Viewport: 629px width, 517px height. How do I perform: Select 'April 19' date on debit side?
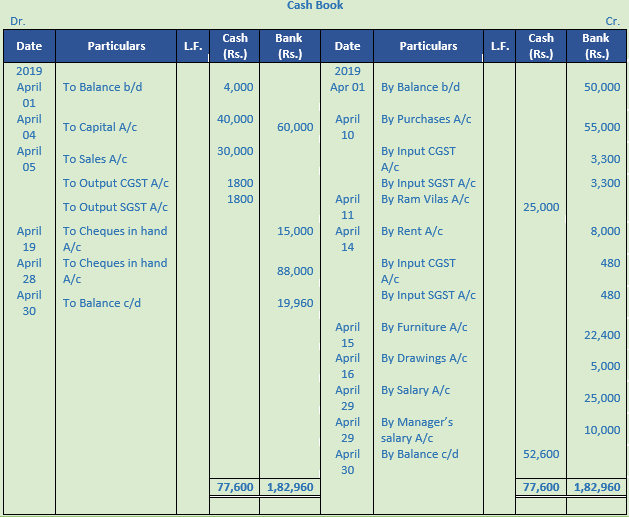(x=29, y=239)
